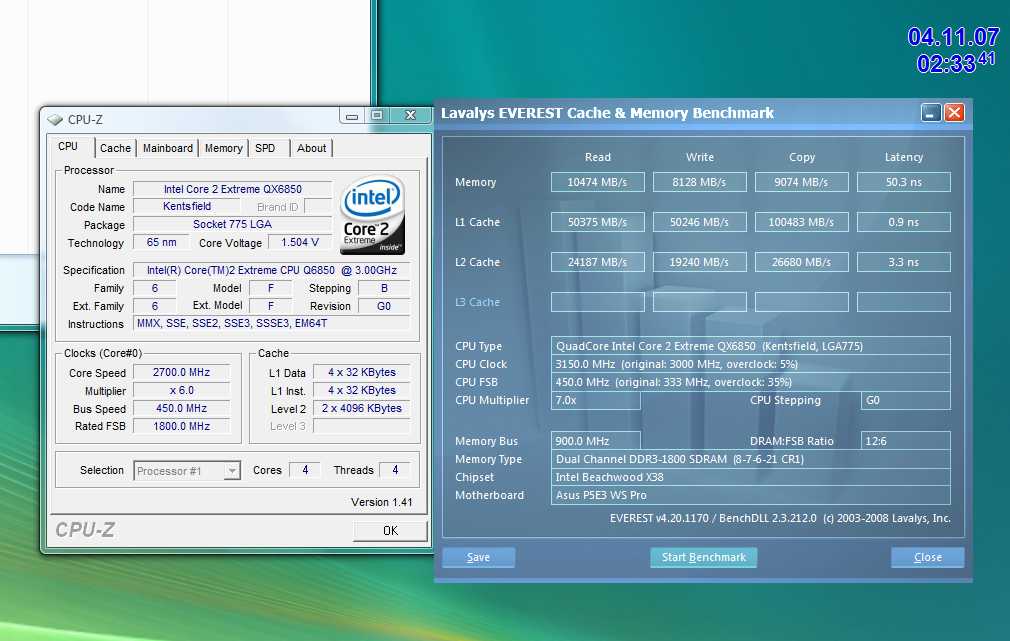The width and height of the screenshot is (1010, 641).
Task: Switch to the Cache tab
Action: click(115, 148)
